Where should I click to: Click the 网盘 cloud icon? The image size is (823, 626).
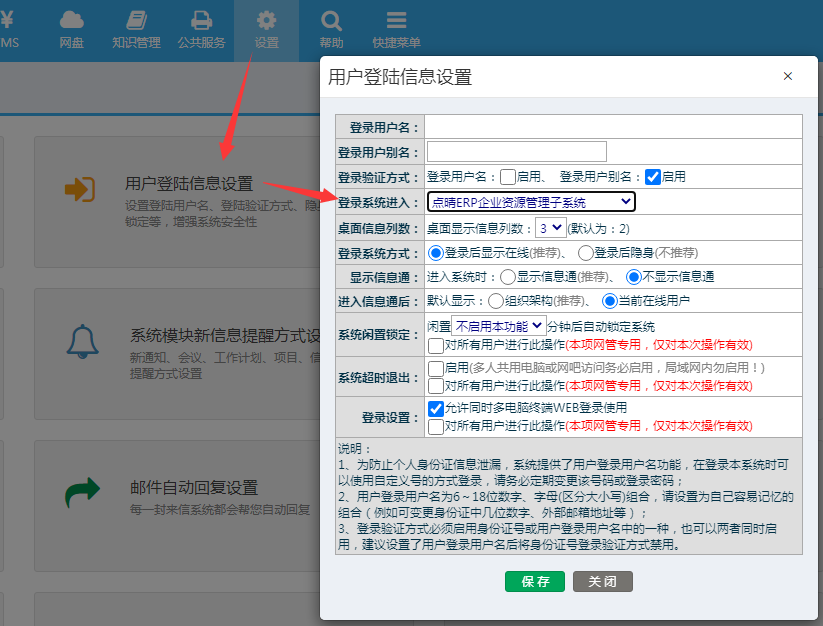click(x=71, y=20)
